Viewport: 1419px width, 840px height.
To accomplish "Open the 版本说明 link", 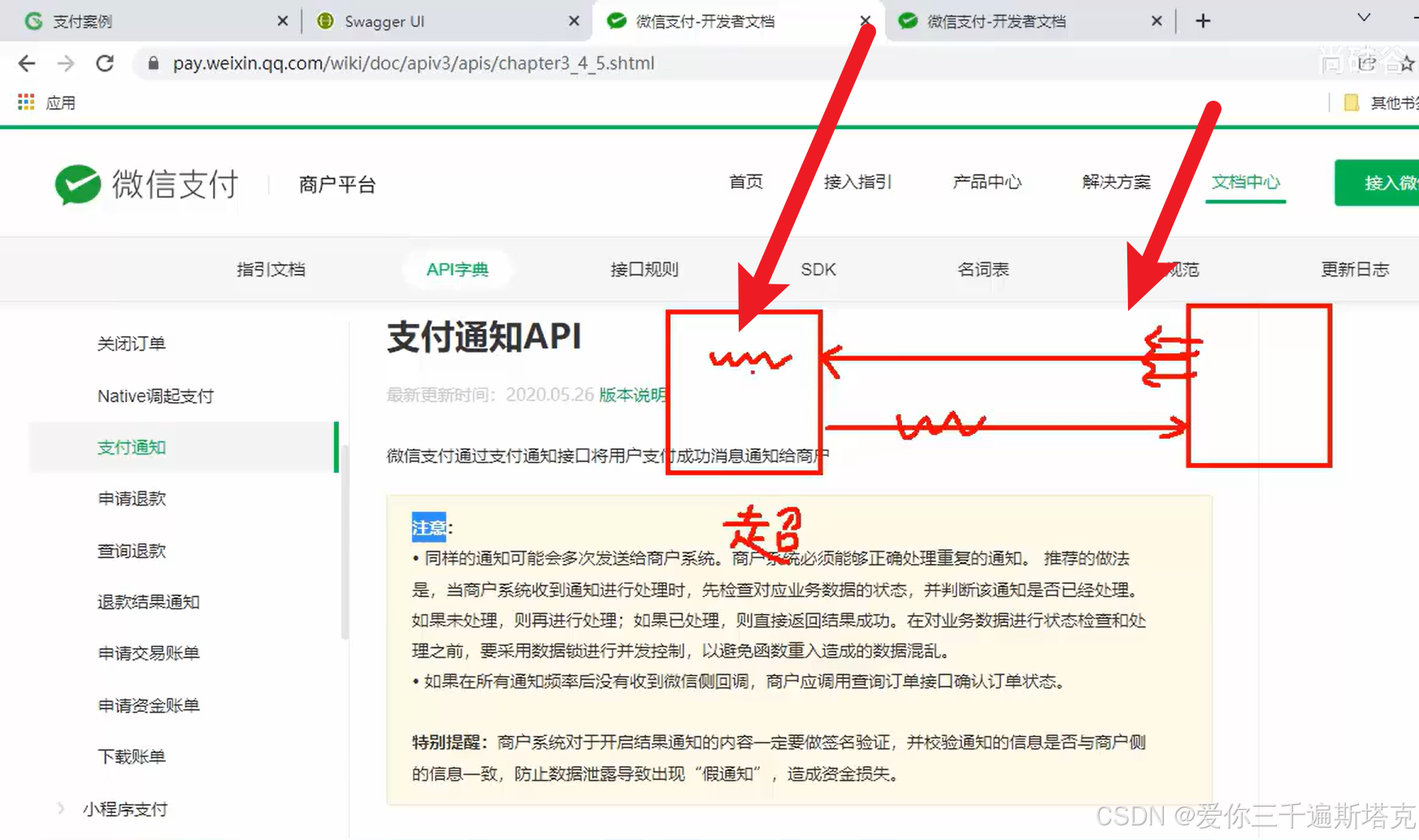I will click(x=631, y=395).
